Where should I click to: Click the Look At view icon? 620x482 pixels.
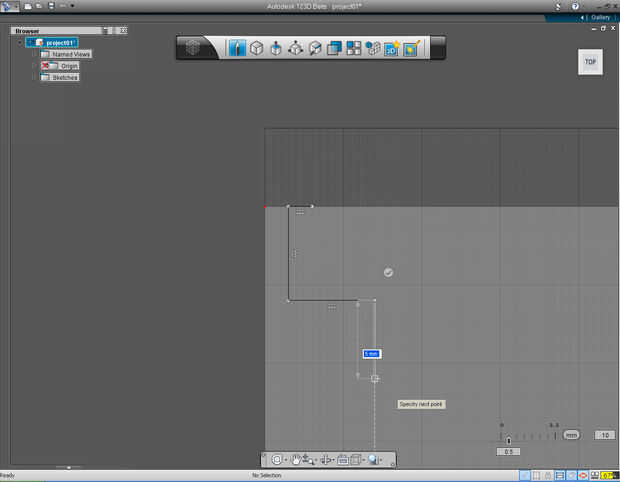point(343,459)
